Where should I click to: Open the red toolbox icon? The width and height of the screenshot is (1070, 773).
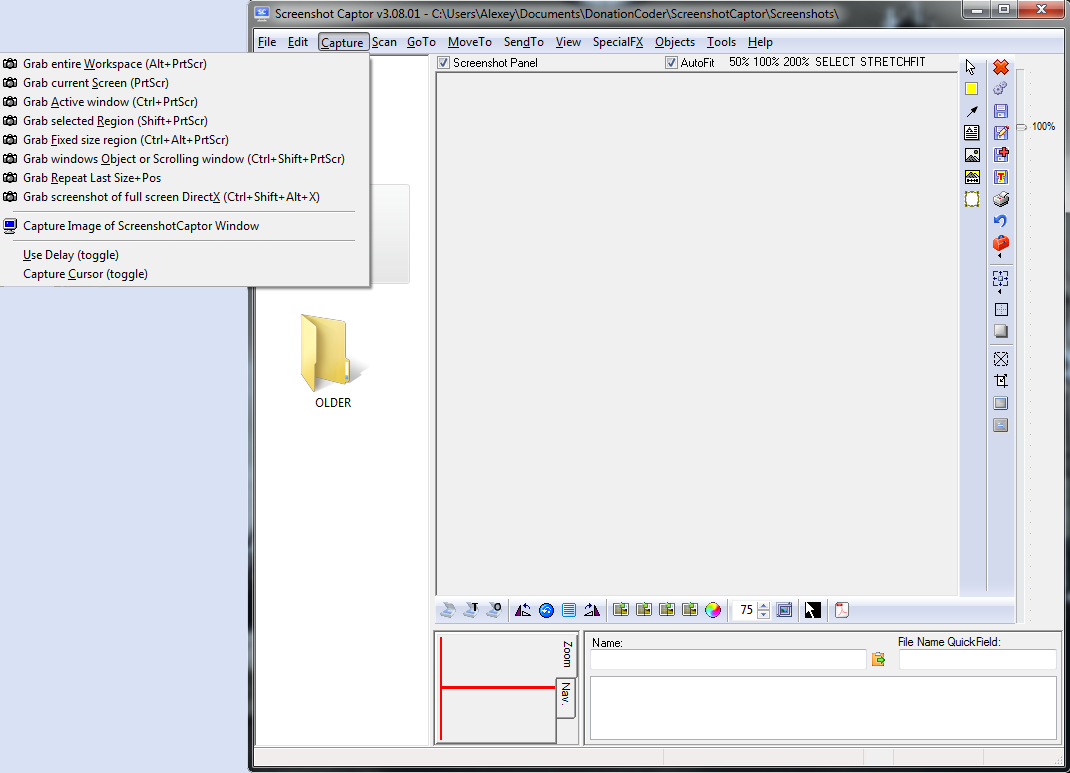[x=1001, y=243]
